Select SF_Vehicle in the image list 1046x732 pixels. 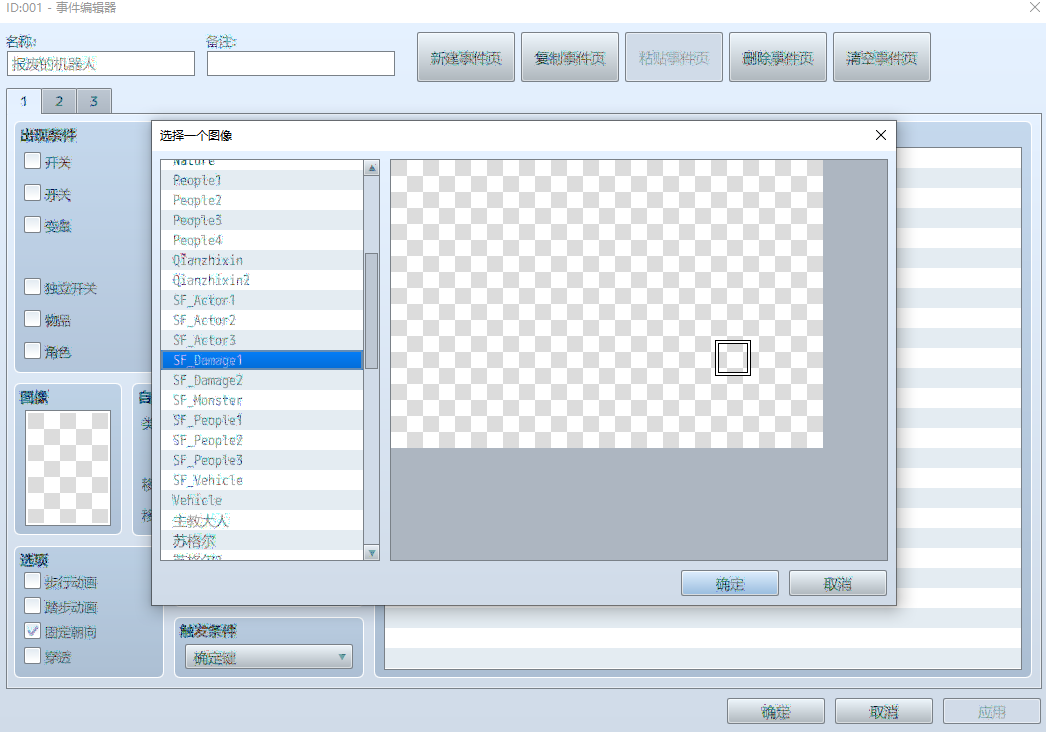(262, 480)
